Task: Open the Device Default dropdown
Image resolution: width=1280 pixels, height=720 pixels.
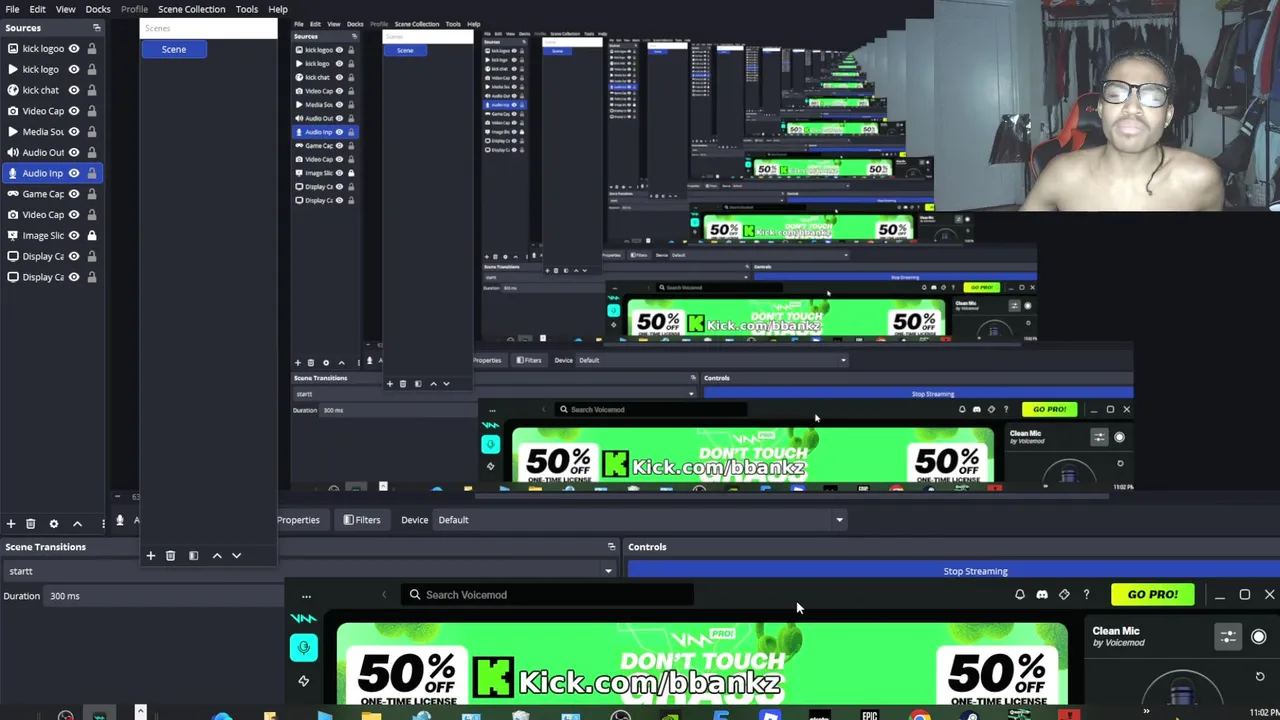Action: pyautogui.click(x=638, y=520)
